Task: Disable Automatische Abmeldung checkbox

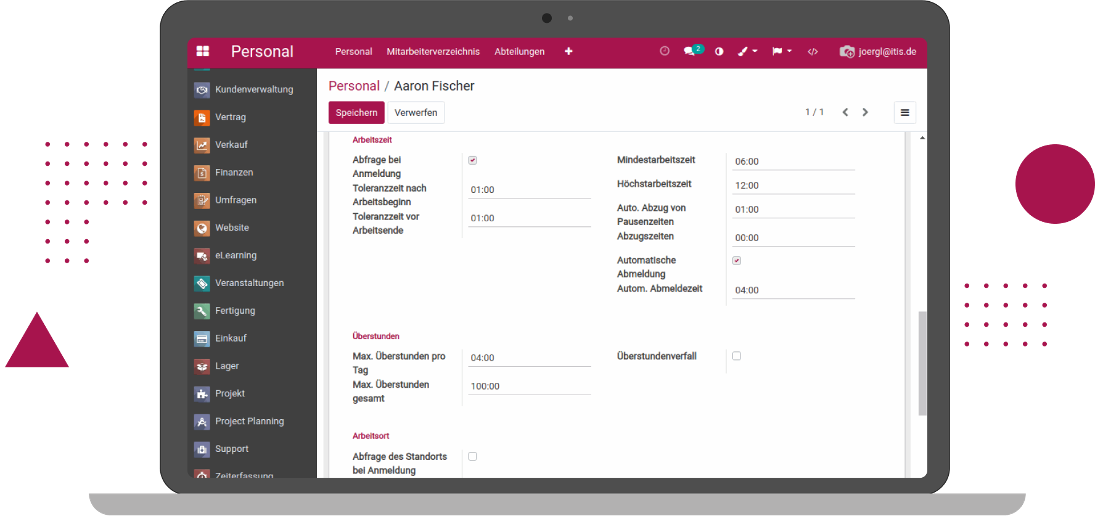Action: 737,261
